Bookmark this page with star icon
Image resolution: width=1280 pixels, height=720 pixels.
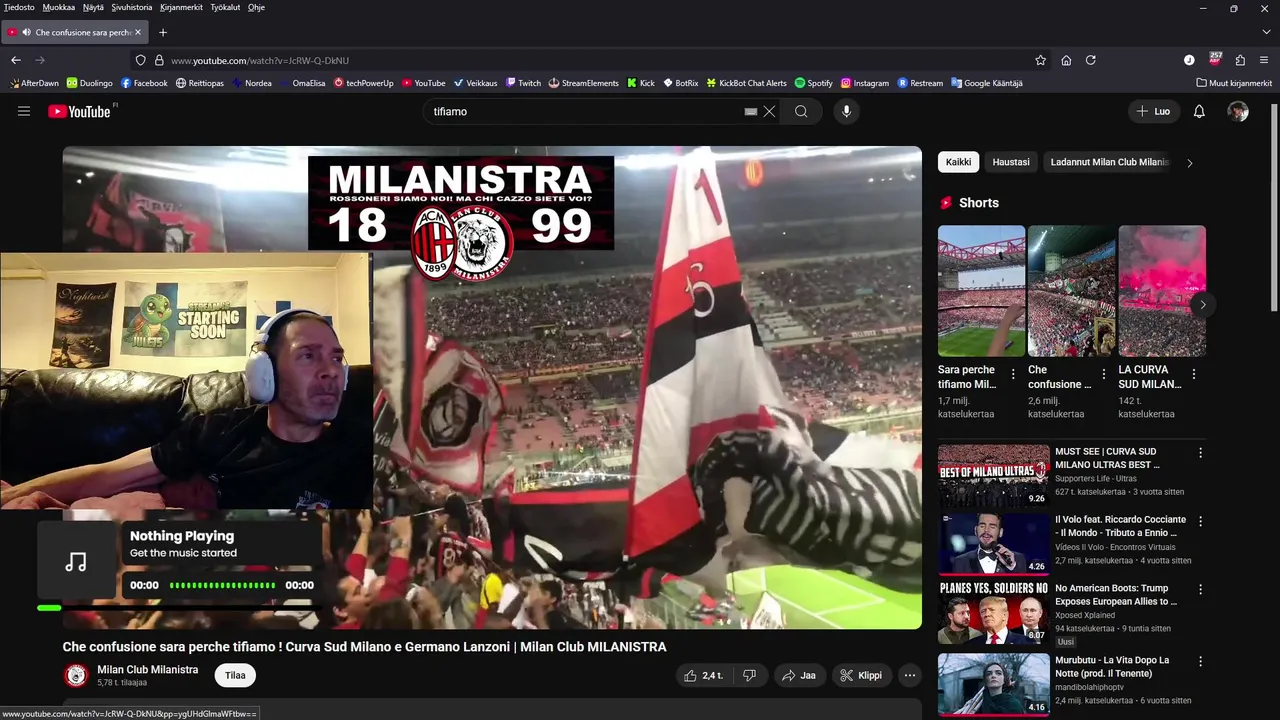pyautogui.click(x=1040, y=60)
